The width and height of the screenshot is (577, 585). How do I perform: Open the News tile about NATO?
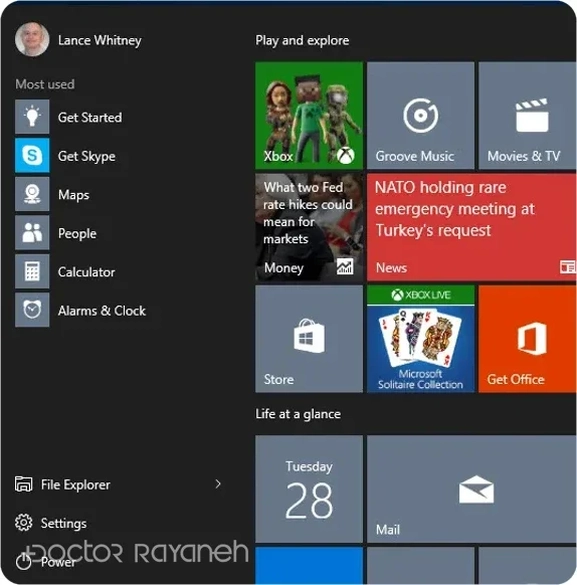pyautogui.click(x=471, y=227)
